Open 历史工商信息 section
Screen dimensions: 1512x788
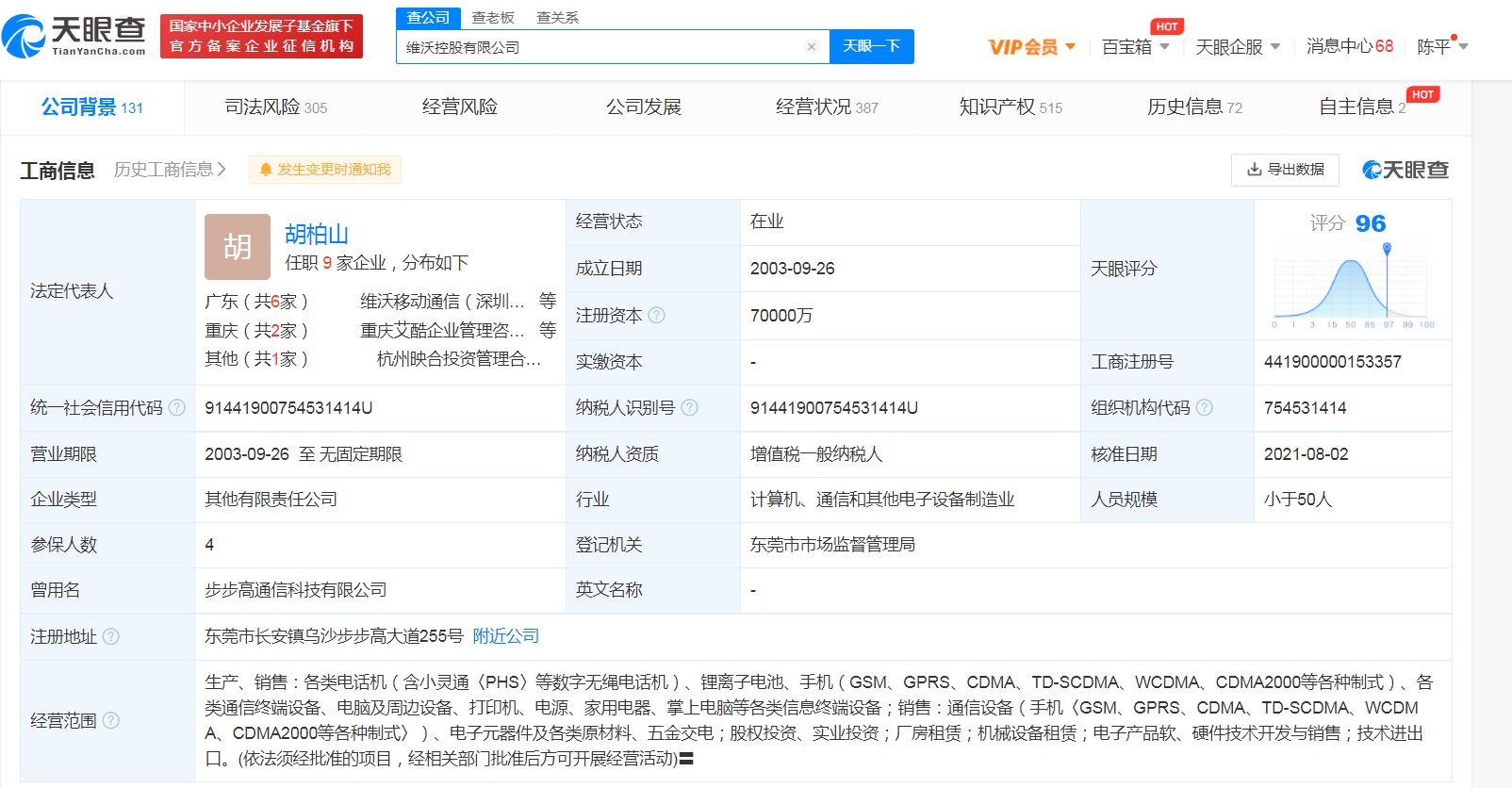click(x=170, y=170)
